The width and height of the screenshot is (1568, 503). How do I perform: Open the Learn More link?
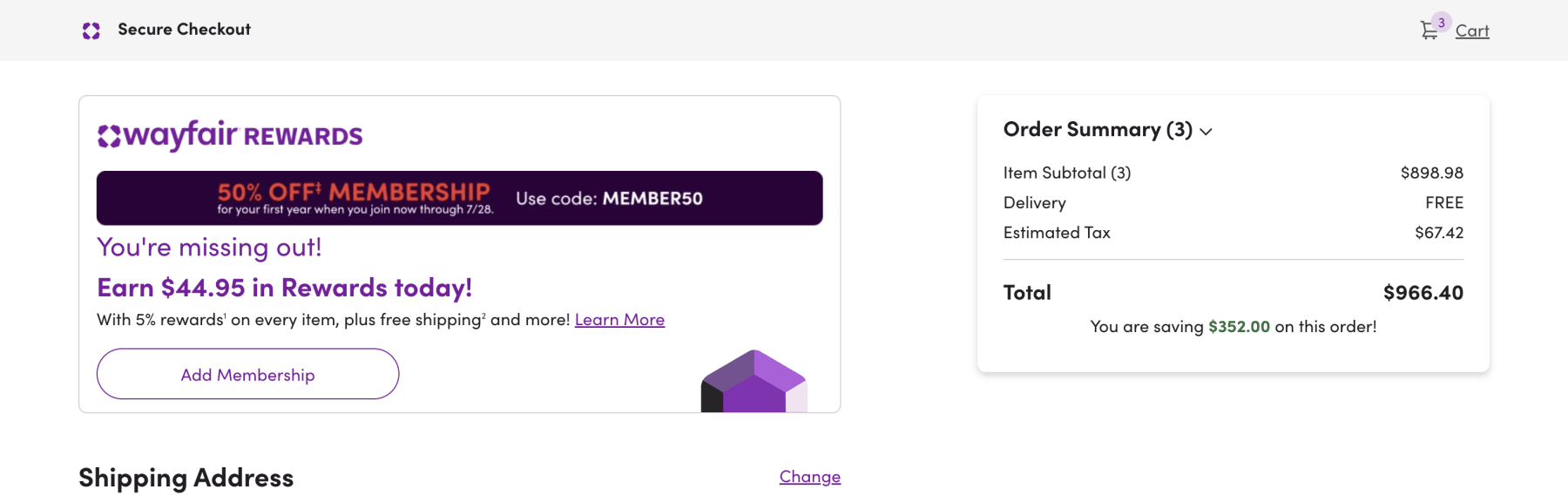pyautogui.click(x=619, y=319)
